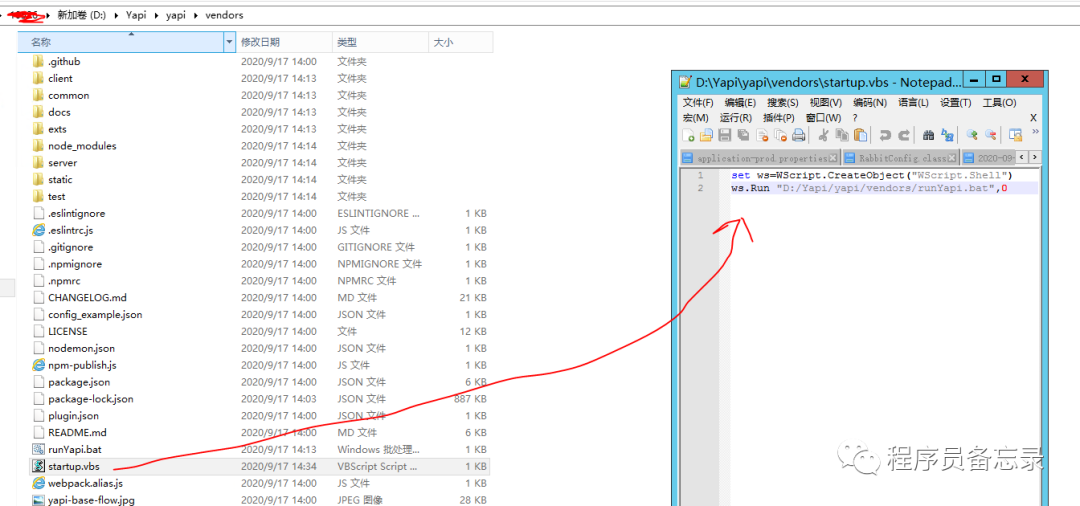Select the config_example.json file
Screen dimensions: 1080x506
coord(87,315)
